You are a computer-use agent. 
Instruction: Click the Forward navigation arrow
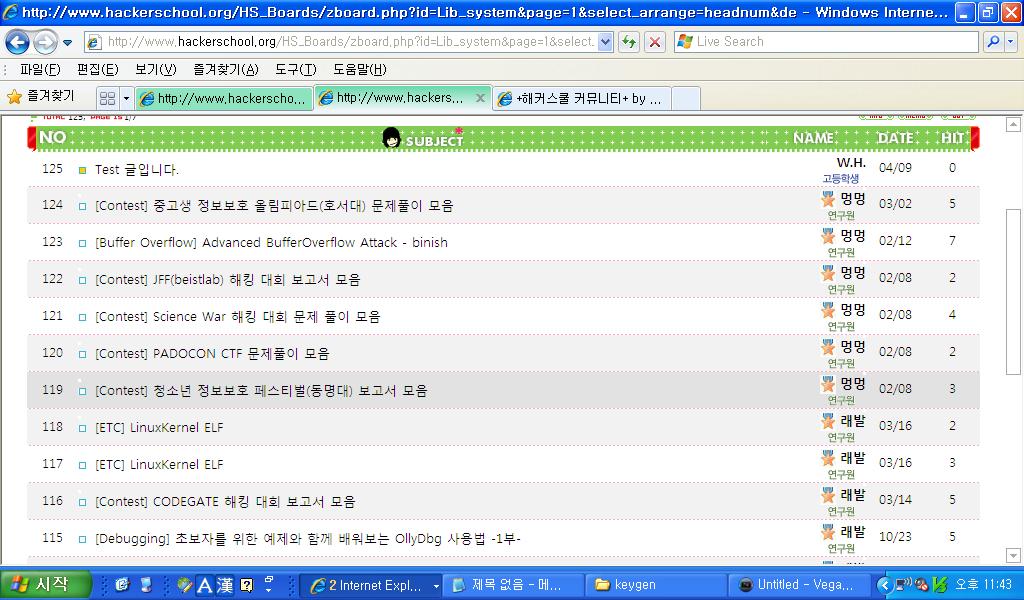(45, 42)
